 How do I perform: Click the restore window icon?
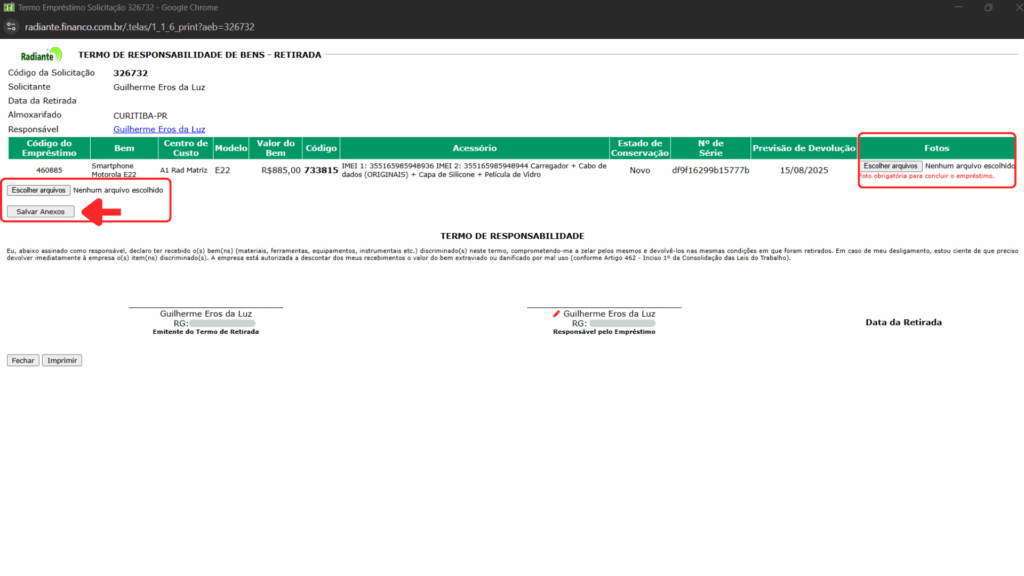pos(988,7)
